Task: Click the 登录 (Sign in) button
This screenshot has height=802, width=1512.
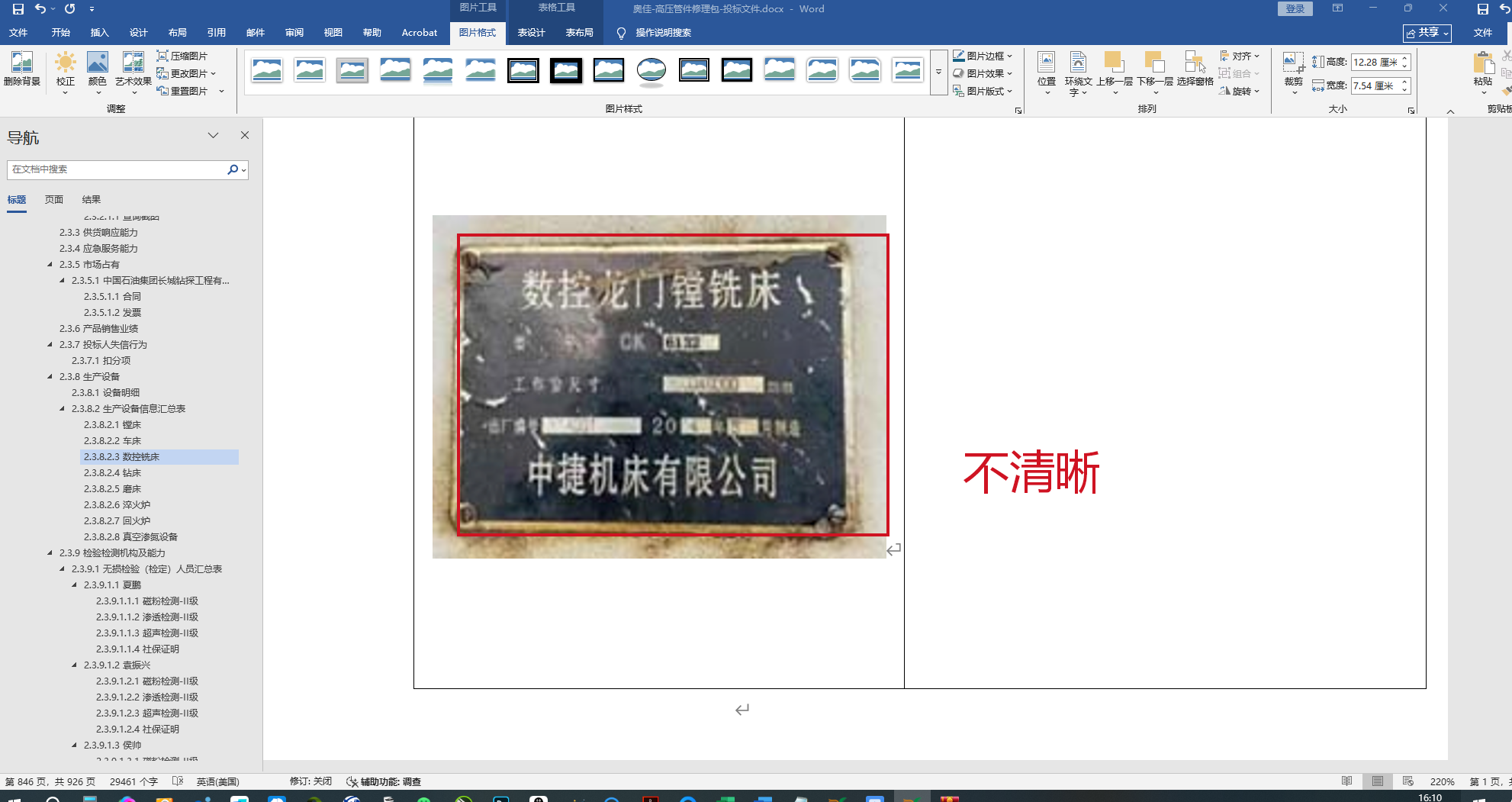Action: [1295, 9]
